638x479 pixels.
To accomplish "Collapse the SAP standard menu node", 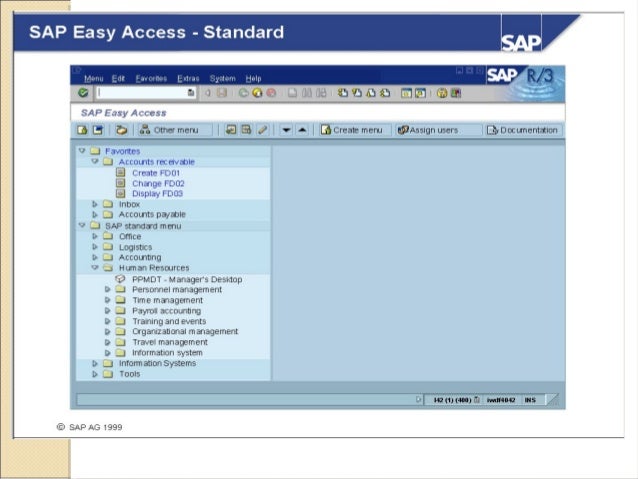I will (x=82, y=225).
